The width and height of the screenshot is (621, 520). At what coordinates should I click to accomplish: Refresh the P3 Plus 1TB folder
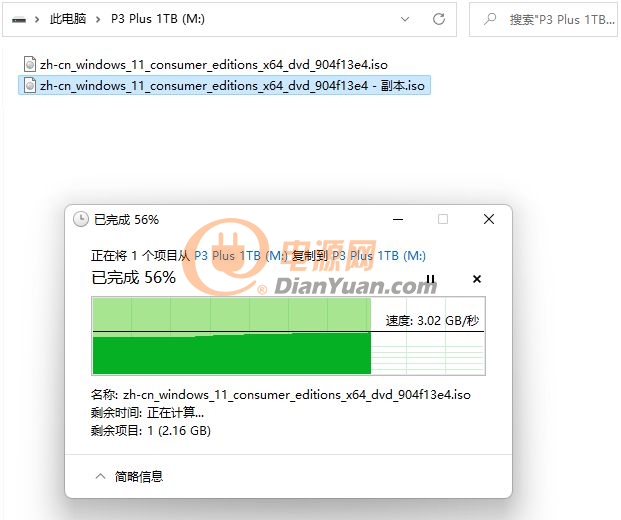coord(439,19)
